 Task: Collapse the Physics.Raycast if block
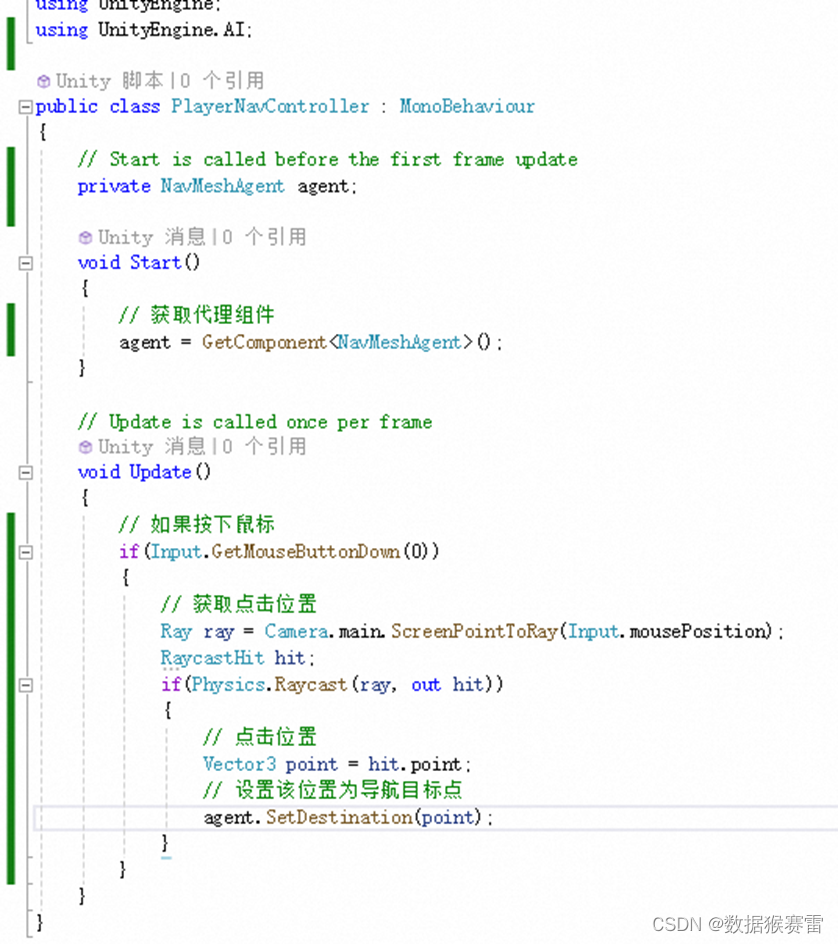24,684
